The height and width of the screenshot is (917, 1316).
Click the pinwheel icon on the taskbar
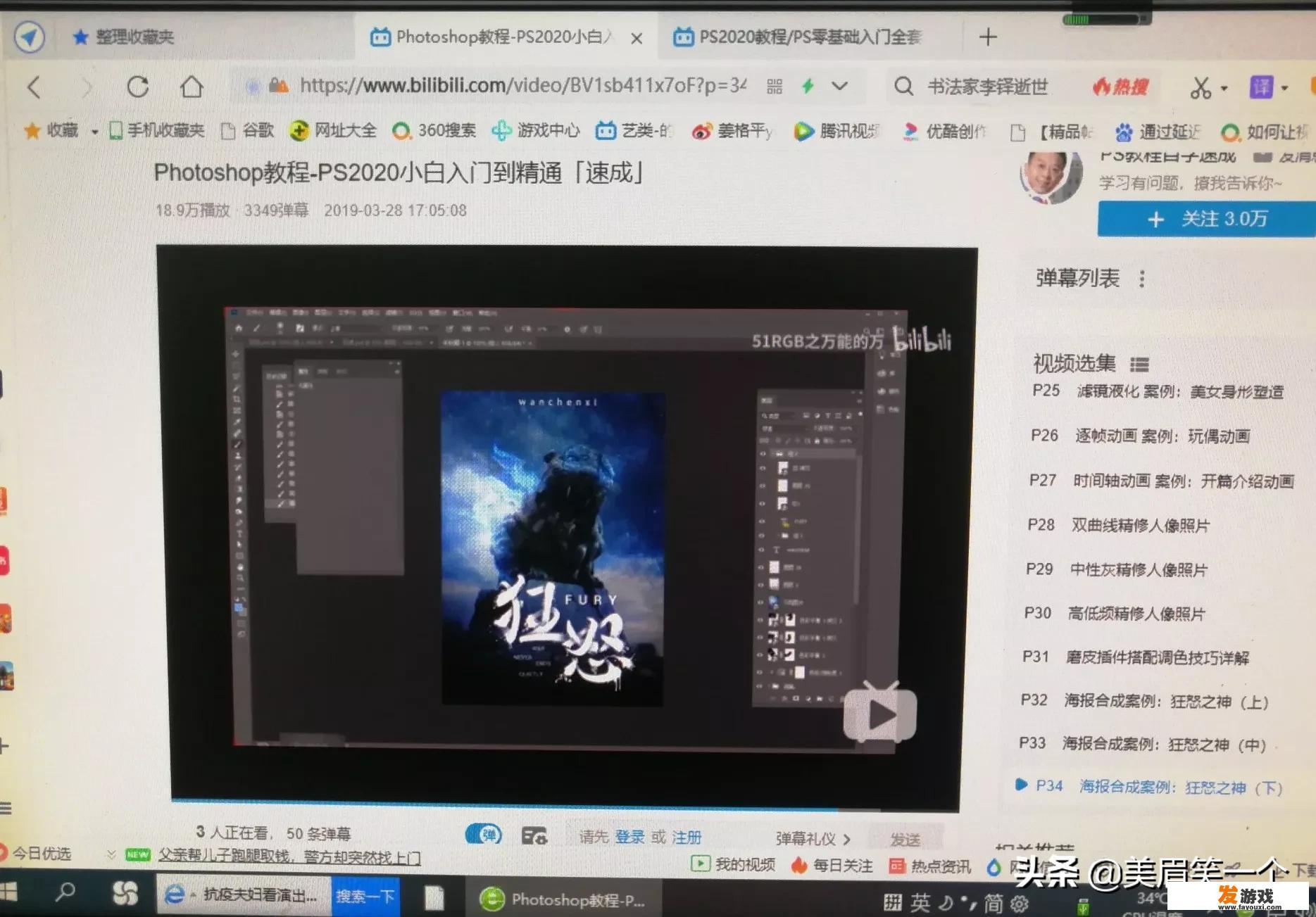[x=125, y=893]
